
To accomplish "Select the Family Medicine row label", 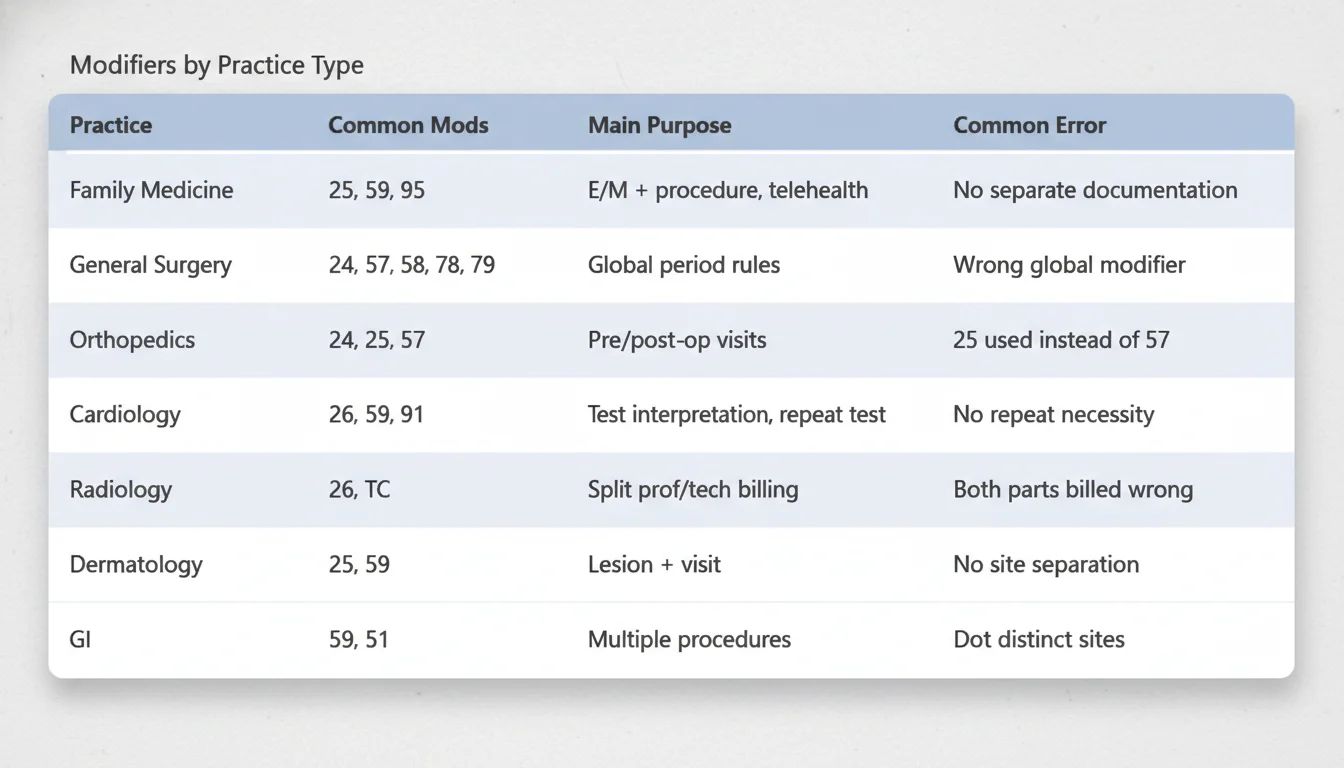I will coord(151,190).
